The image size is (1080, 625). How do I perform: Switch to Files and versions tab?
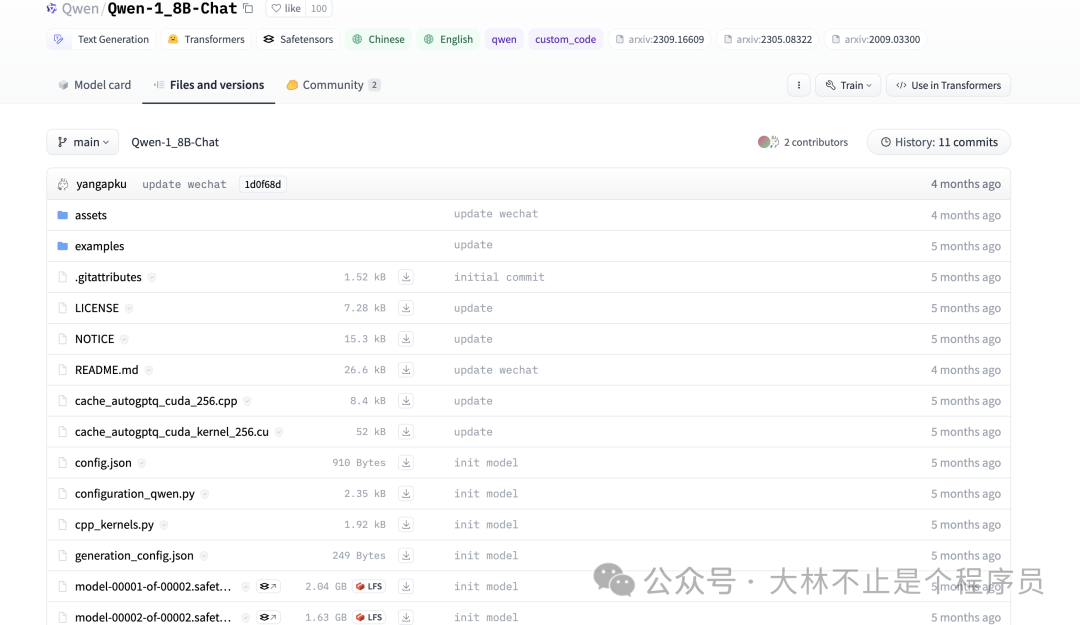[x=209, y=85]
